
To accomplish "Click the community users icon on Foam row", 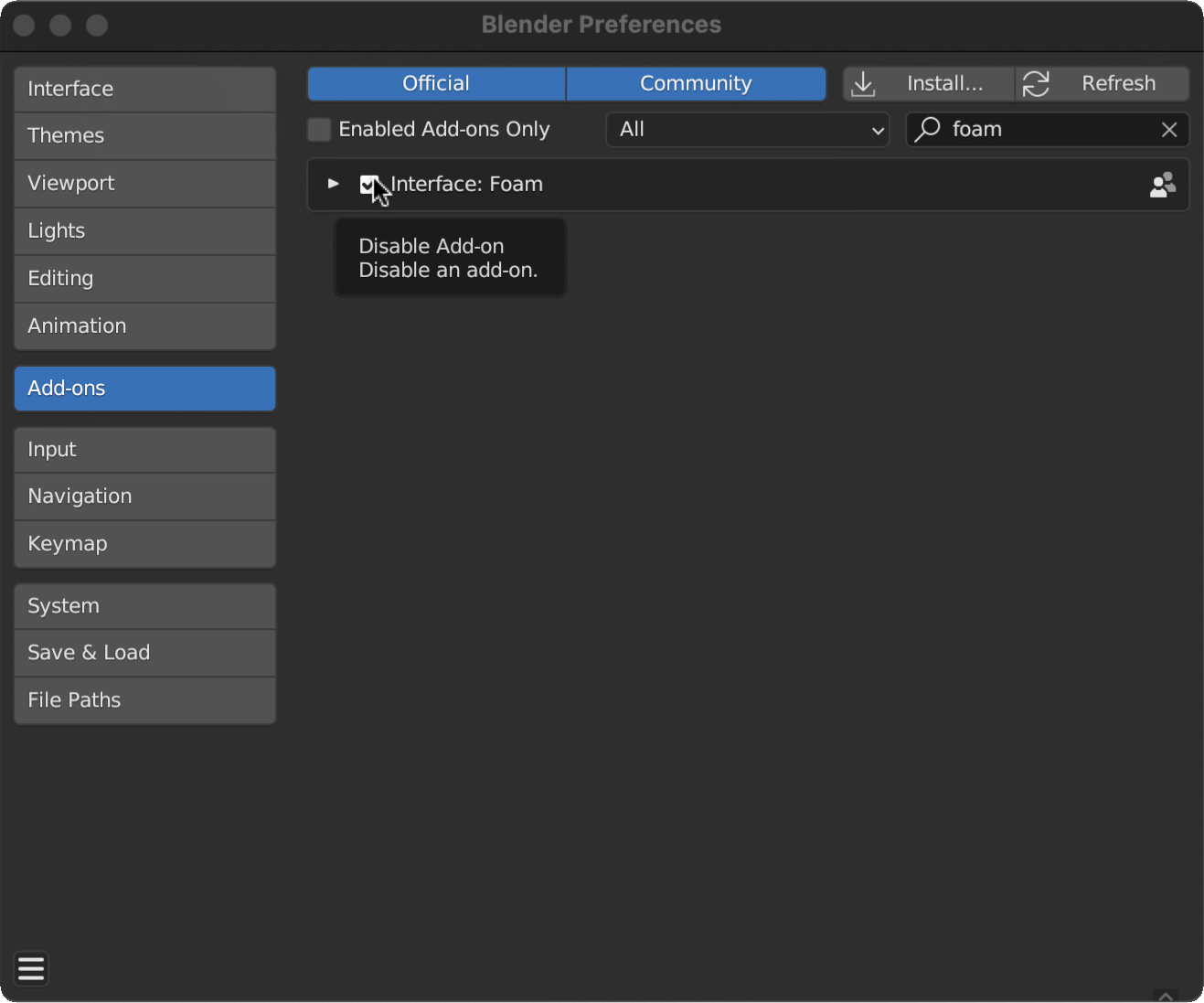I will (x=1162, y=185).
